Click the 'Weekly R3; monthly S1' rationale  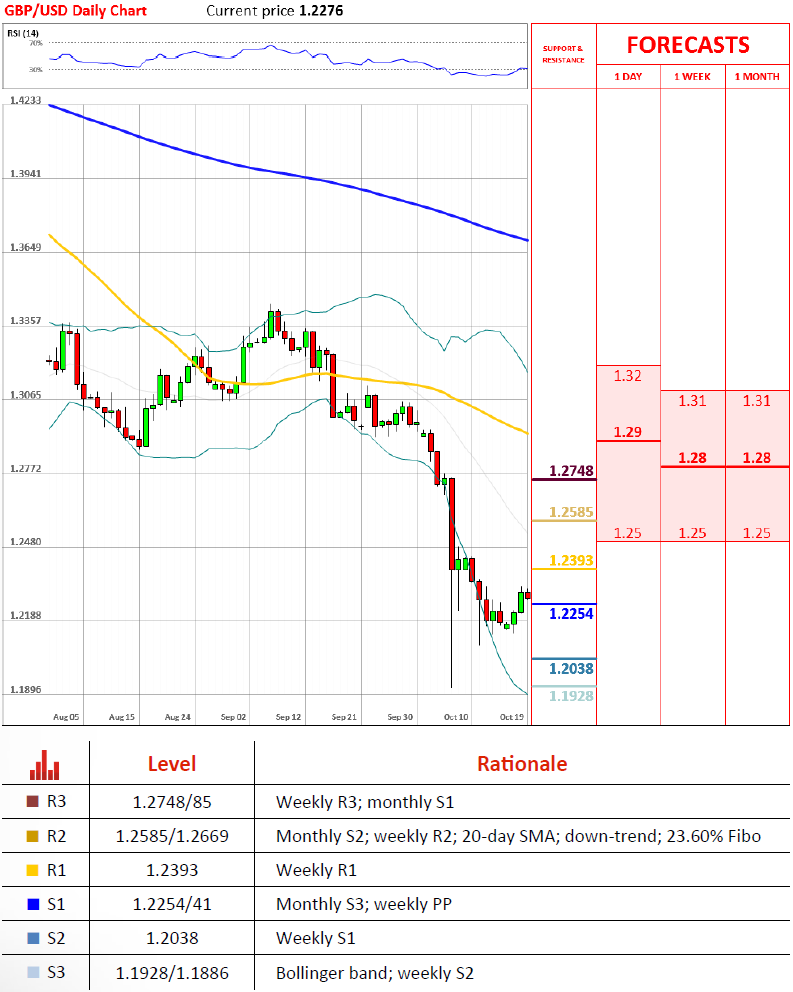[x=365, y=802]
